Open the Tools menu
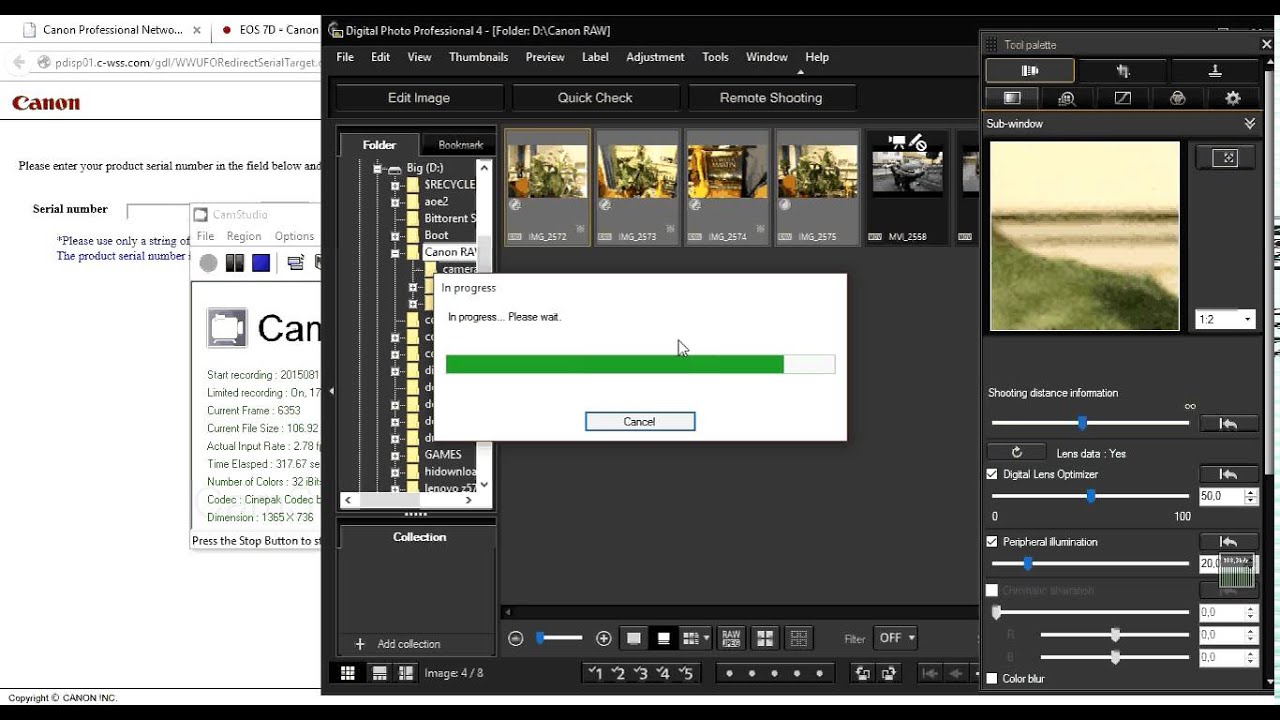Image resolution: width=1280 pixels, height=720 pixels. pos(715,57)
